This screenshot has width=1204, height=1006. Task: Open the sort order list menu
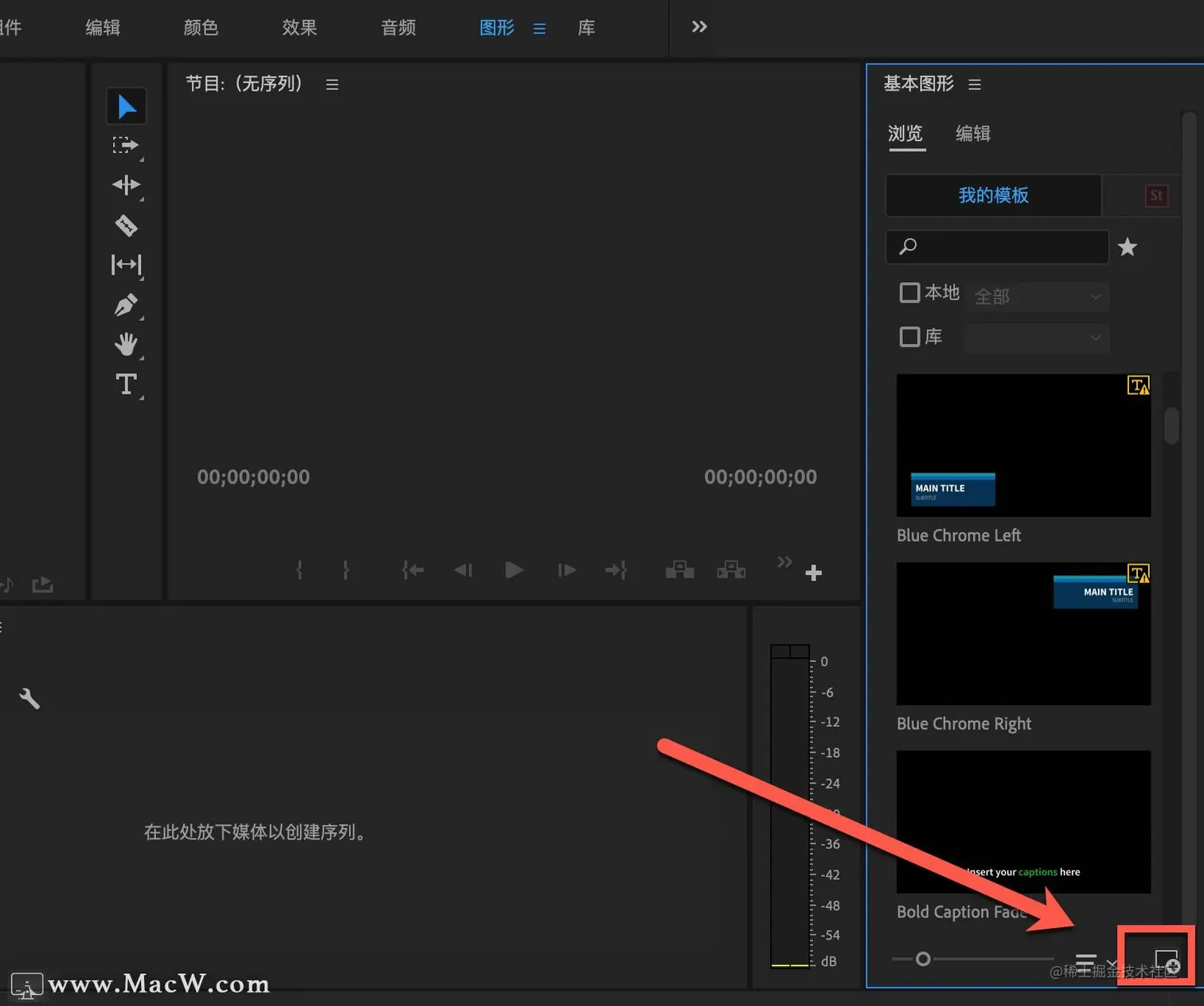click(x=1096, y=961)
